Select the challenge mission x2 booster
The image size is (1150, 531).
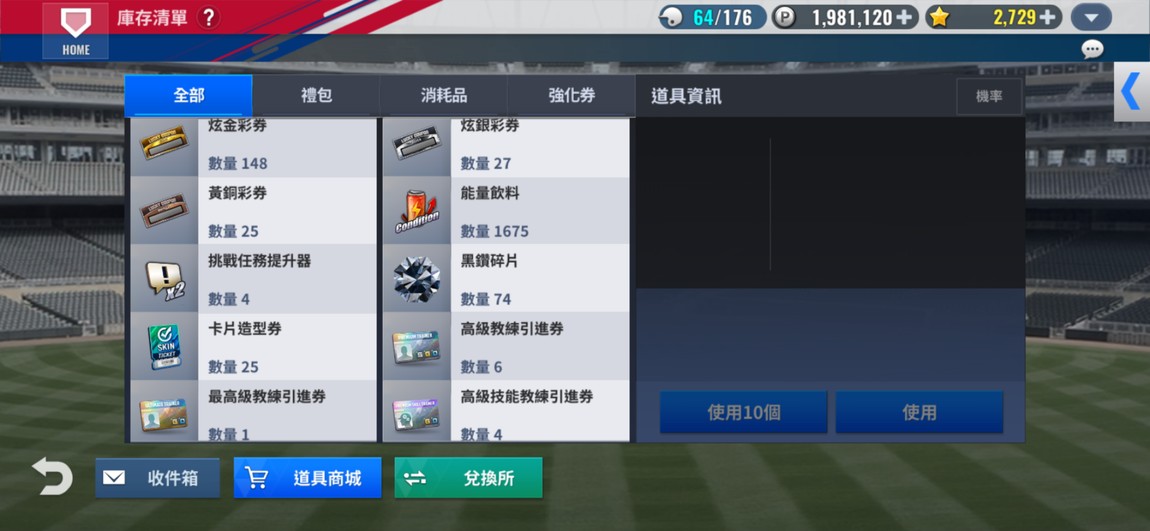[254, 278]
